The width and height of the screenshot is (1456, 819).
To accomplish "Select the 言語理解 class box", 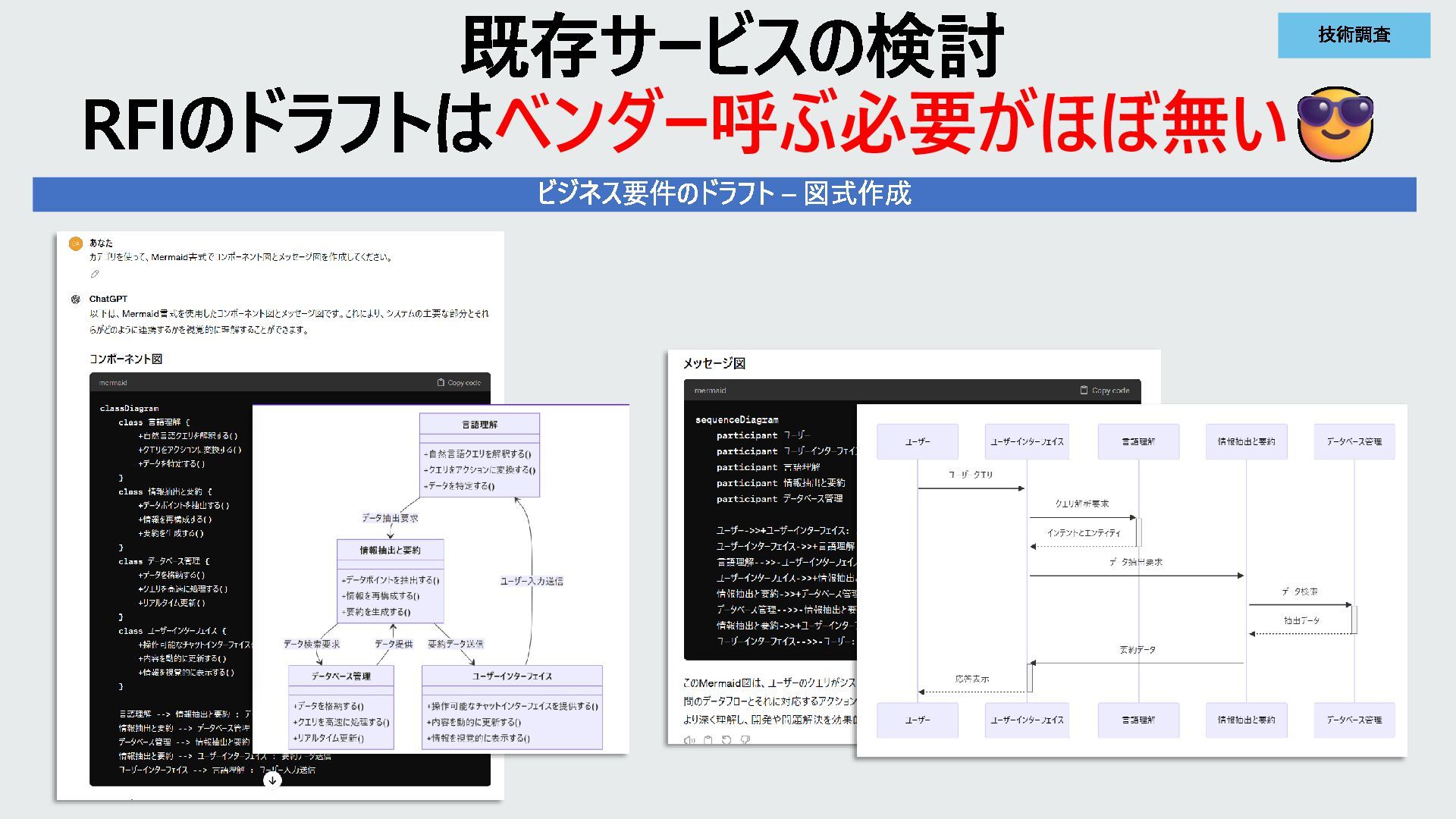I will point(479,454).
